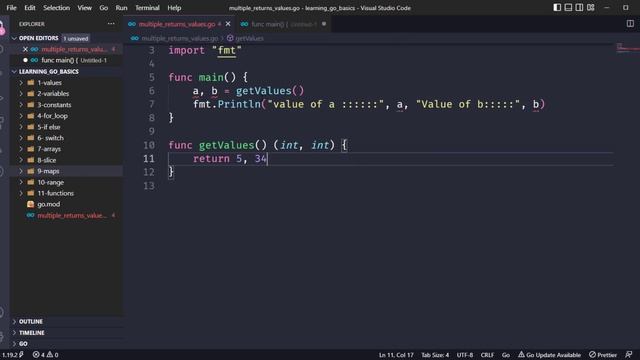The image size is (640, 360).
Task: Click multiple_returns_values.go in the breadcrumb
Action: click(x=180, y=38)
